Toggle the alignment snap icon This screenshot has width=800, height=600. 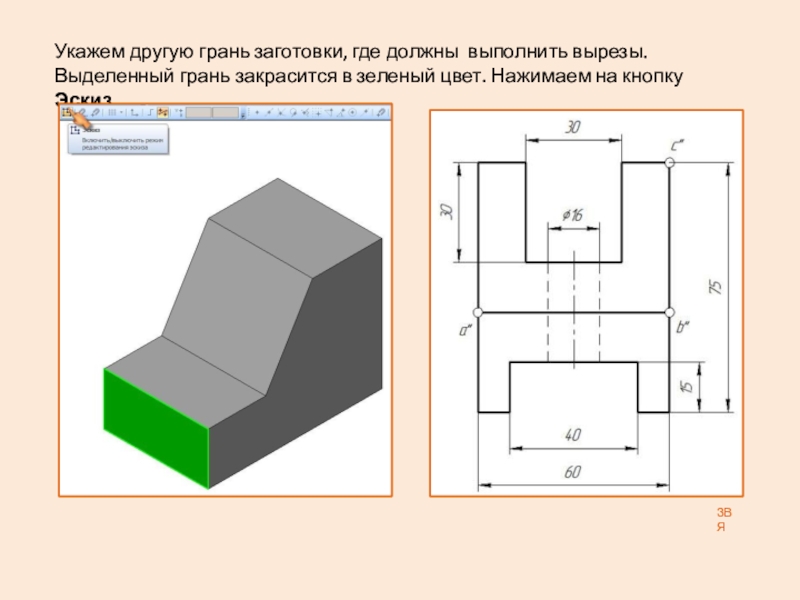tap(329, 112)
